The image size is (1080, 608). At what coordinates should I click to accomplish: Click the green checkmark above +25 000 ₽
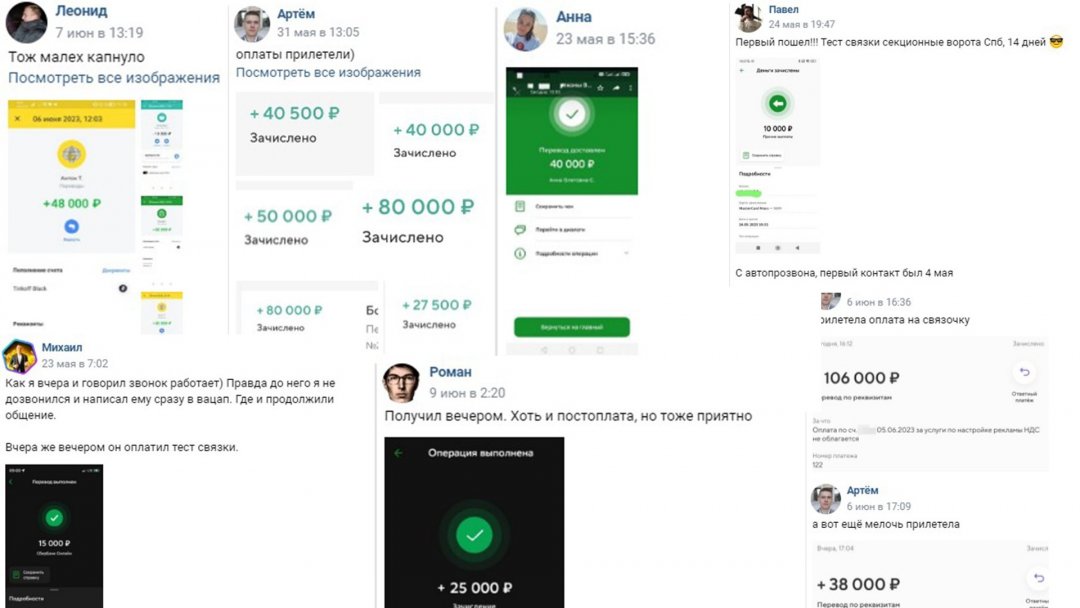474,535
